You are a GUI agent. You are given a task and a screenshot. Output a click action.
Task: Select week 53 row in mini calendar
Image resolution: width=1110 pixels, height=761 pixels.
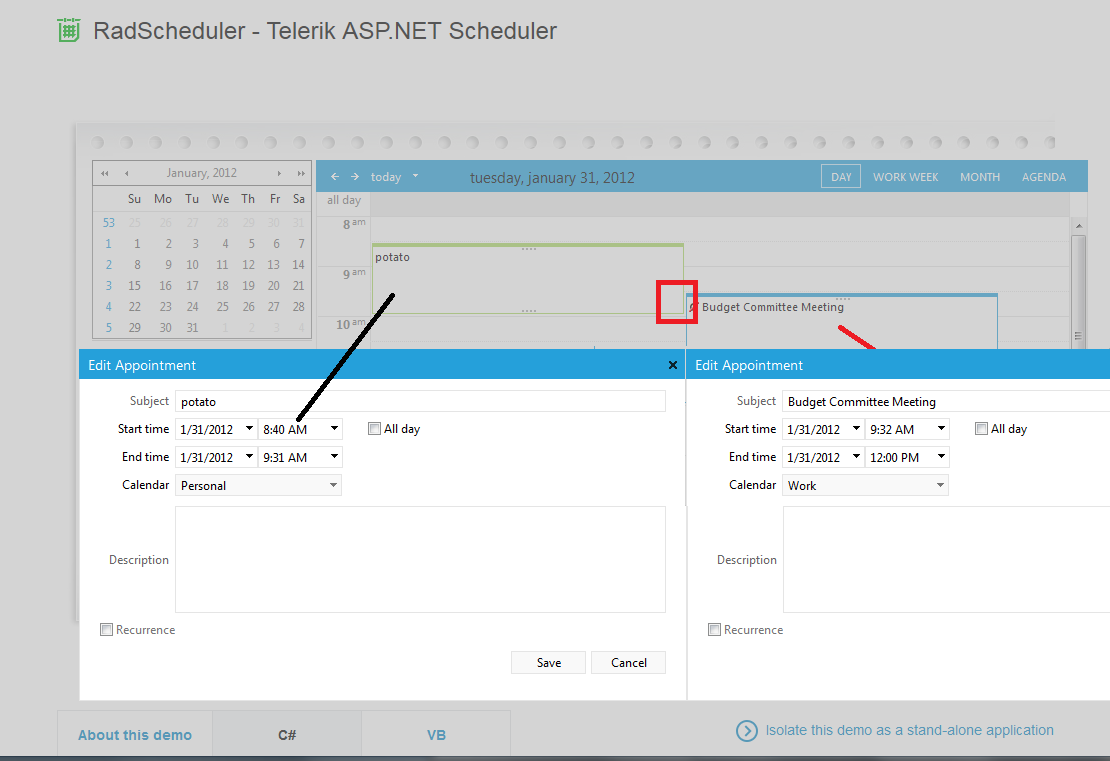point(108,223)
